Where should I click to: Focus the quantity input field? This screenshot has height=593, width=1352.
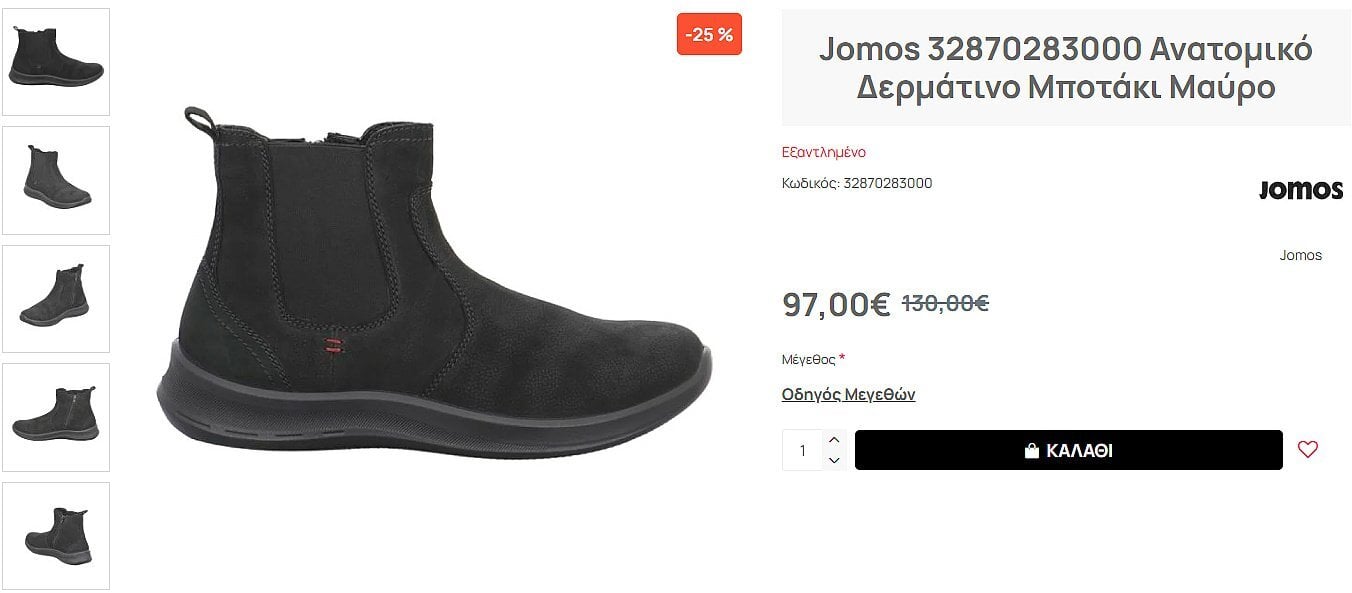802,450
